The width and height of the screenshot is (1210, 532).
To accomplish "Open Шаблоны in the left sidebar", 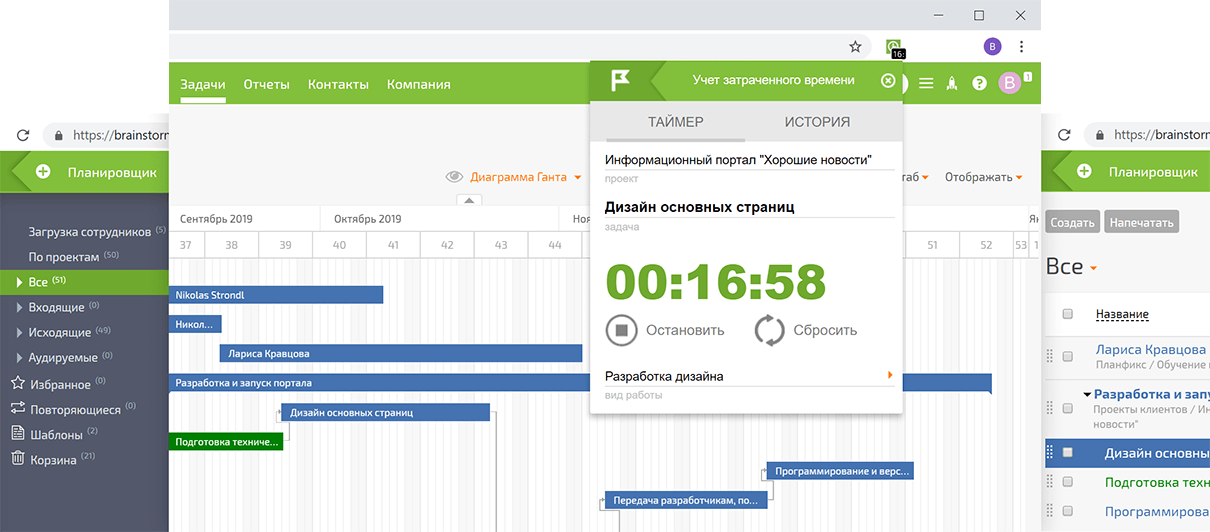I will click(x=56, y=434).
